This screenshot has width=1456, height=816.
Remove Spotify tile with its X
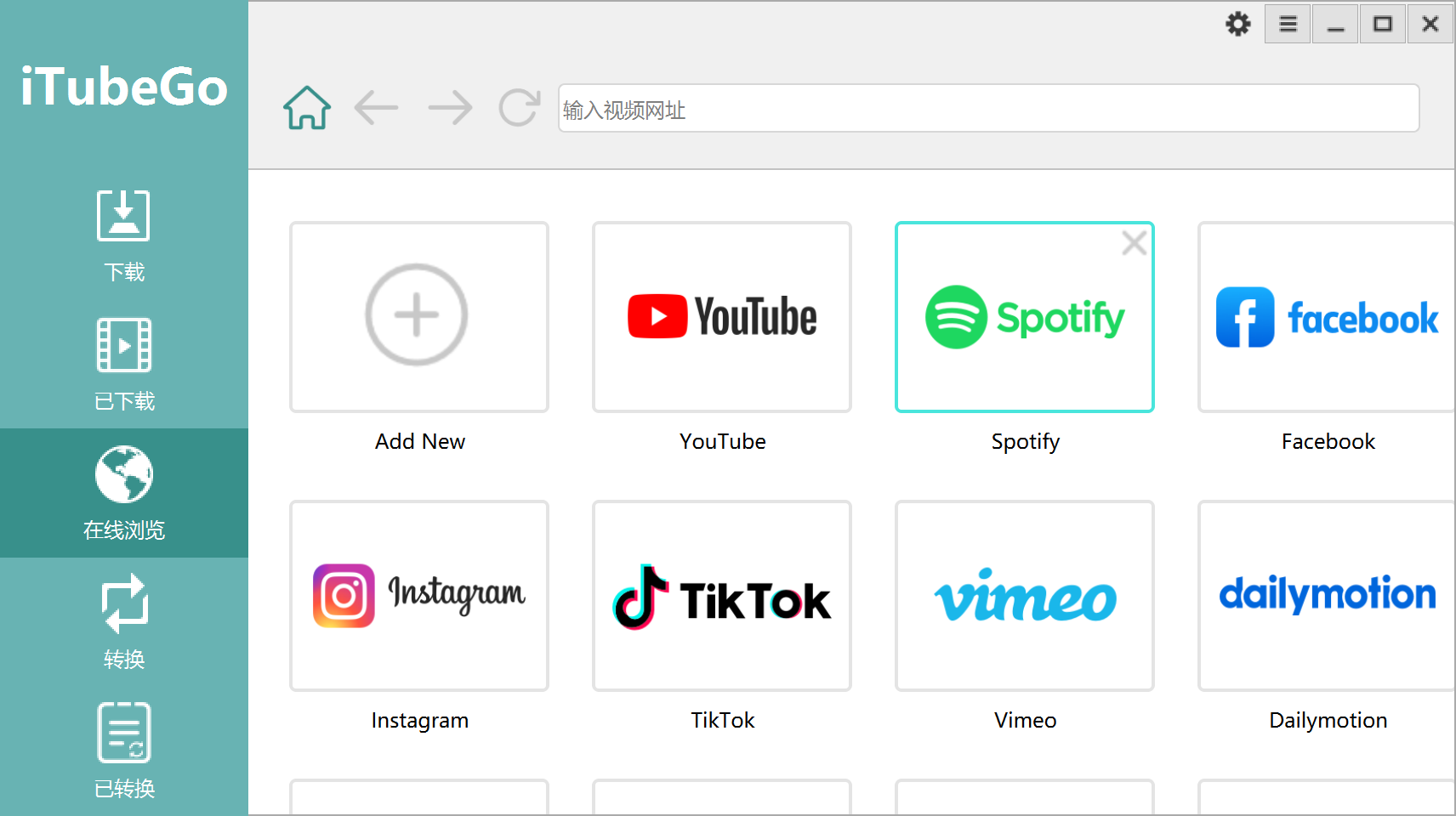pos(1134,243)
